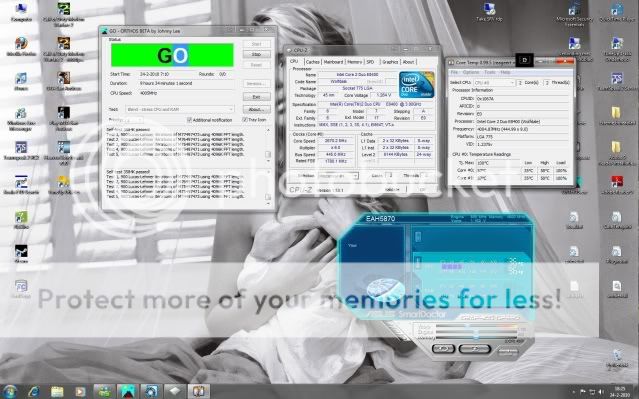
Task: Open Windows Explorer folder on taskbar
Action: click(57, 392)
